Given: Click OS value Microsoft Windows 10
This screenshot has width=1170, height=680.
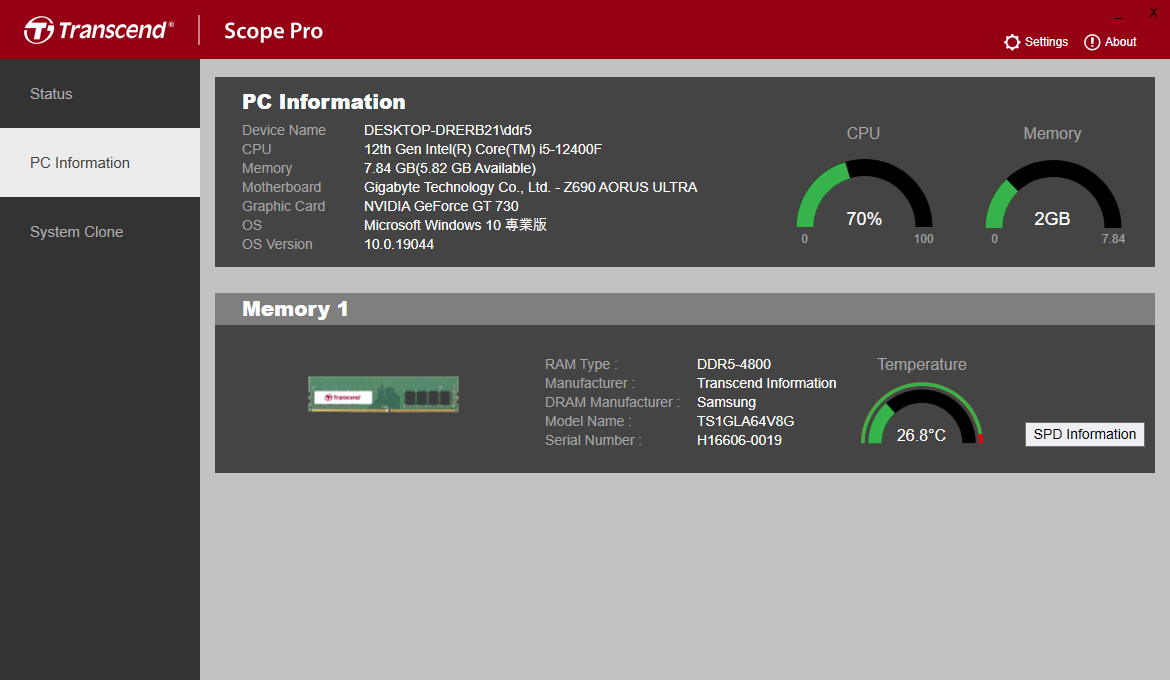Looking at the screenshot, I should (x=455, y=225).
